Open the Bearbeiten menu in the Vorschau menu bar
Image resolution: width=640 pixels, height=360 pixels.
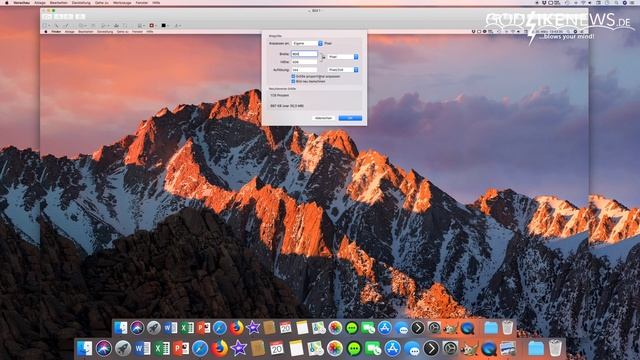point(59,2)
